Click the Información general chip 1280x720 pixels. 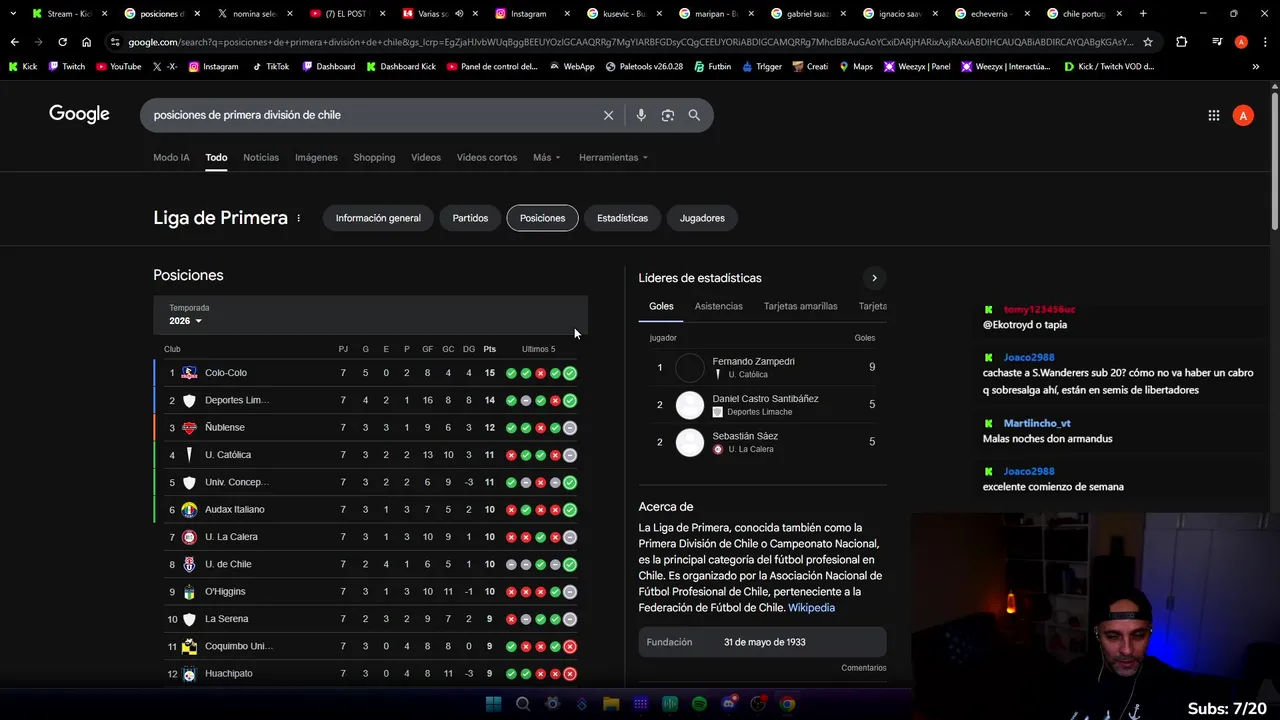pyautogui.click(x=378, y=218)
